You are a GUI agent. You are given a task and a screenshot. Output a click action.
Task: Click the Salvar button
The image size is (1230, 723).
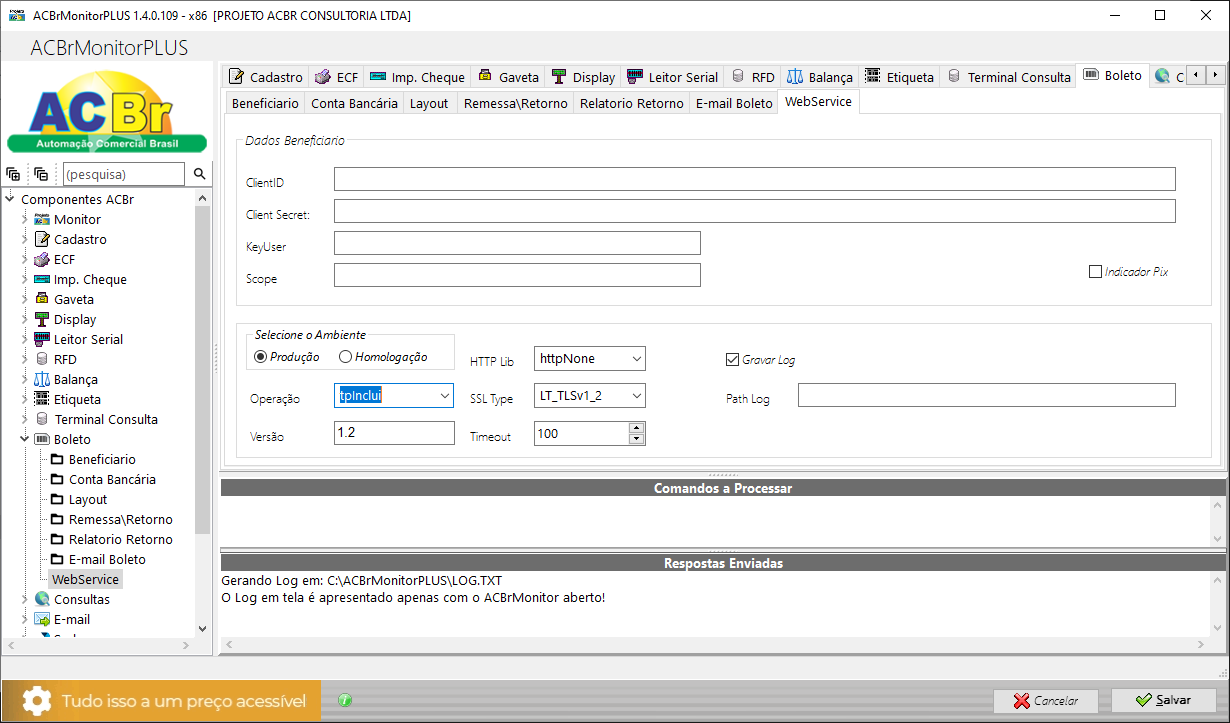(x=1164, y=700)
